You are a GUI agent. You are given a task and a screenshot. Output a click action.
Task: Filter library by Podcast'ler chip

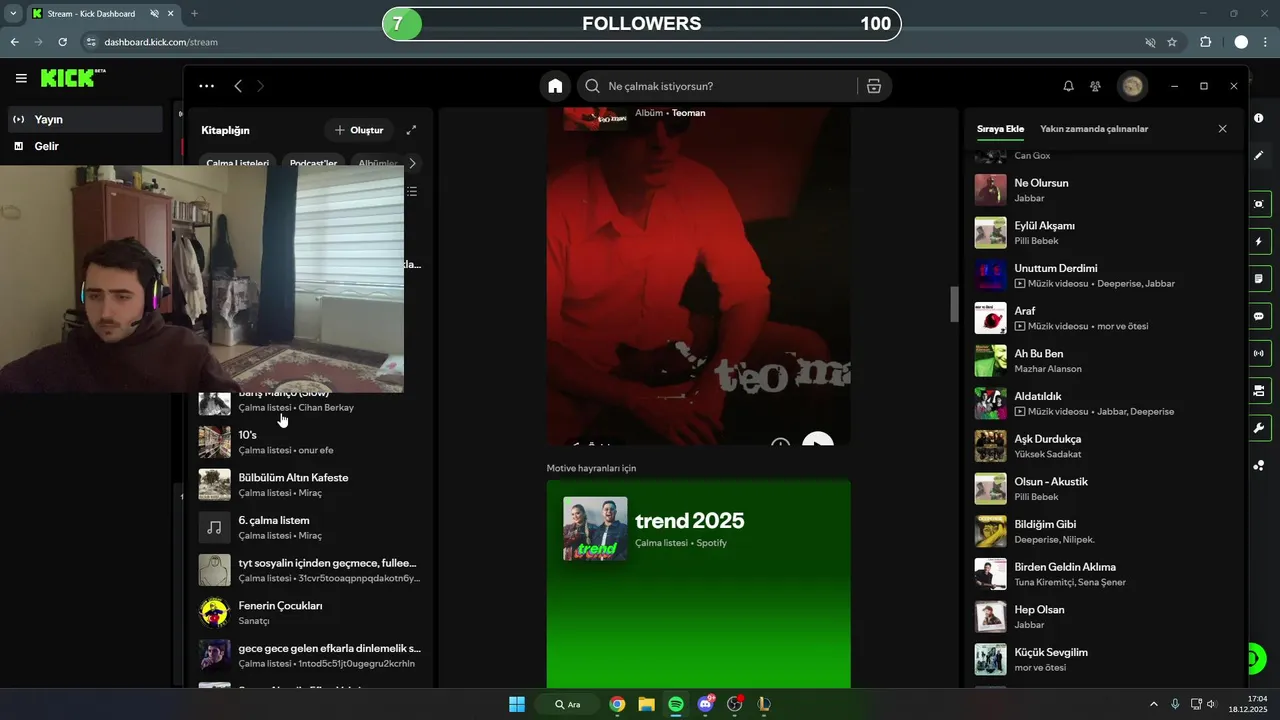click(x=313, y=163)
